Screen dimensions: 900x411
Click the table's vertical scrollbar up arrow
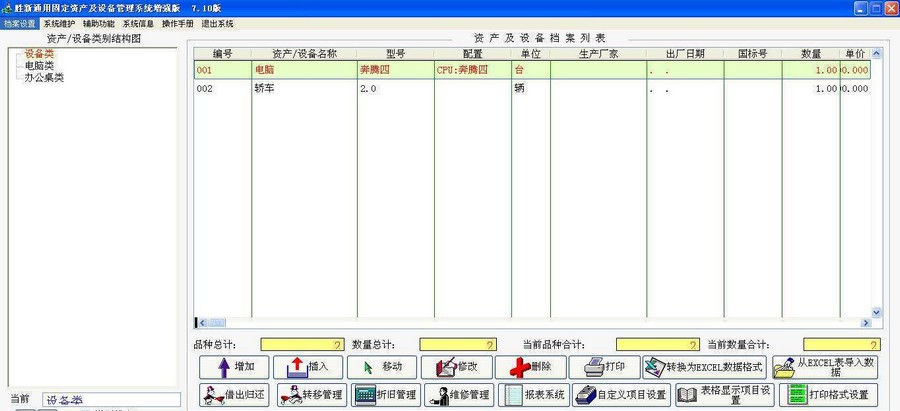click(x=876, y=54)
